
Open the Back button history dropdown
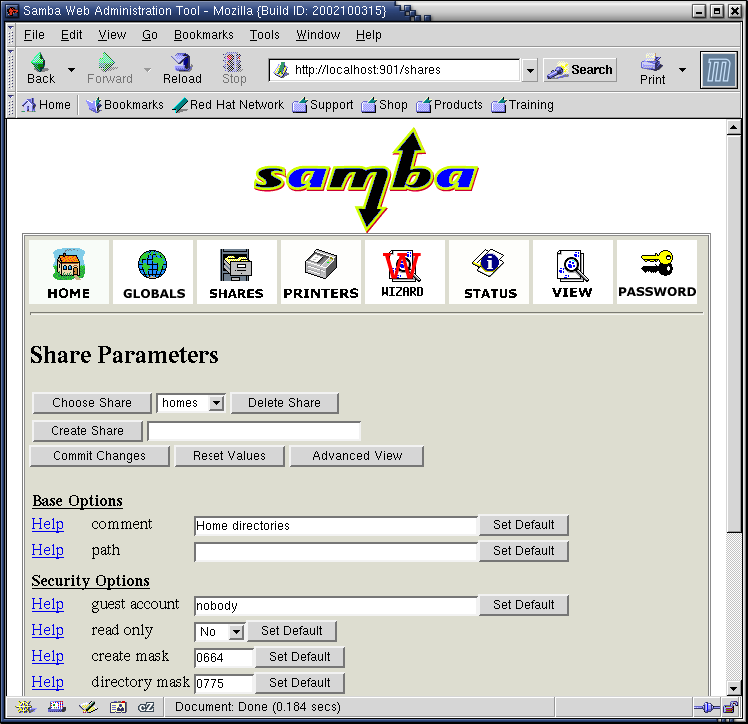72,70
